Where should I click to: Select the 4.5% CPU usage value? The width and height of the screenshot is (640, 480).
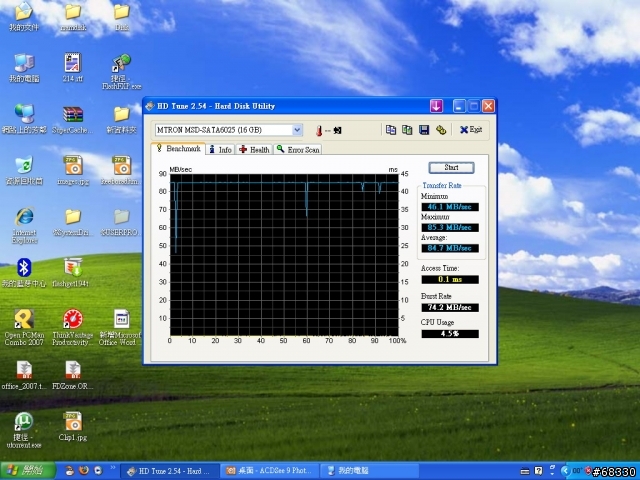coord(450,333)
